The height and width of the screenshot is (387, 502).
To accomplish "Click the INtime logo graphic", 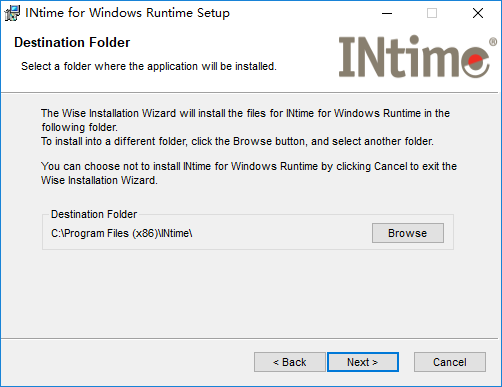I will click(x=414, y=57).
